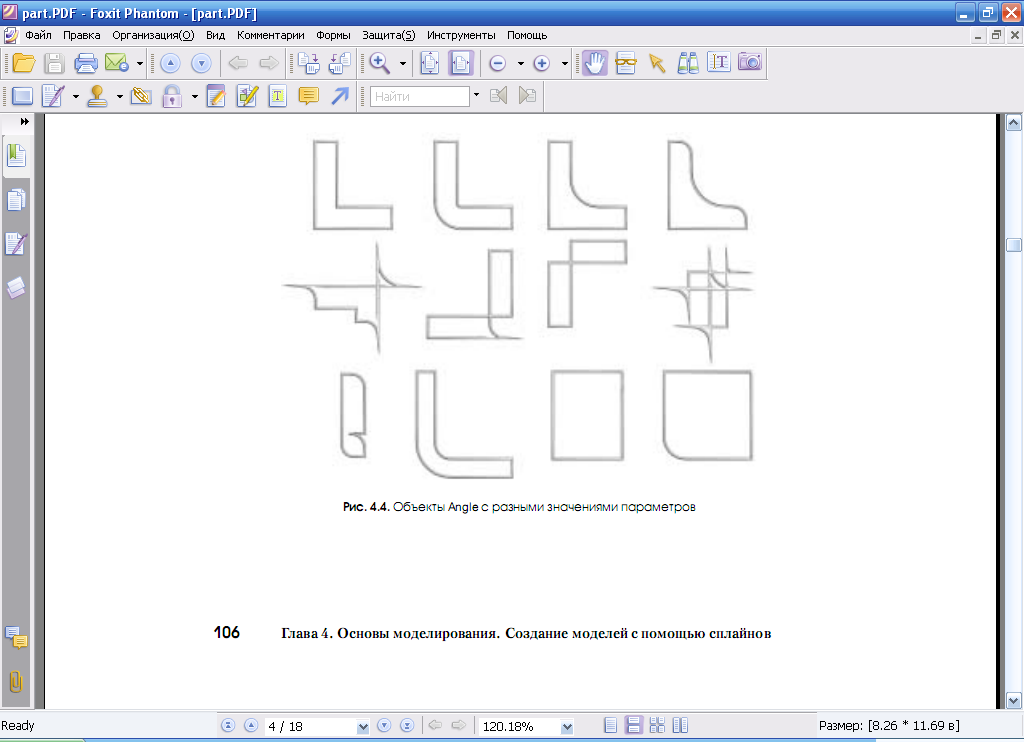
Task: Go to previous page in status bar
Action: (x=251, y=726)
